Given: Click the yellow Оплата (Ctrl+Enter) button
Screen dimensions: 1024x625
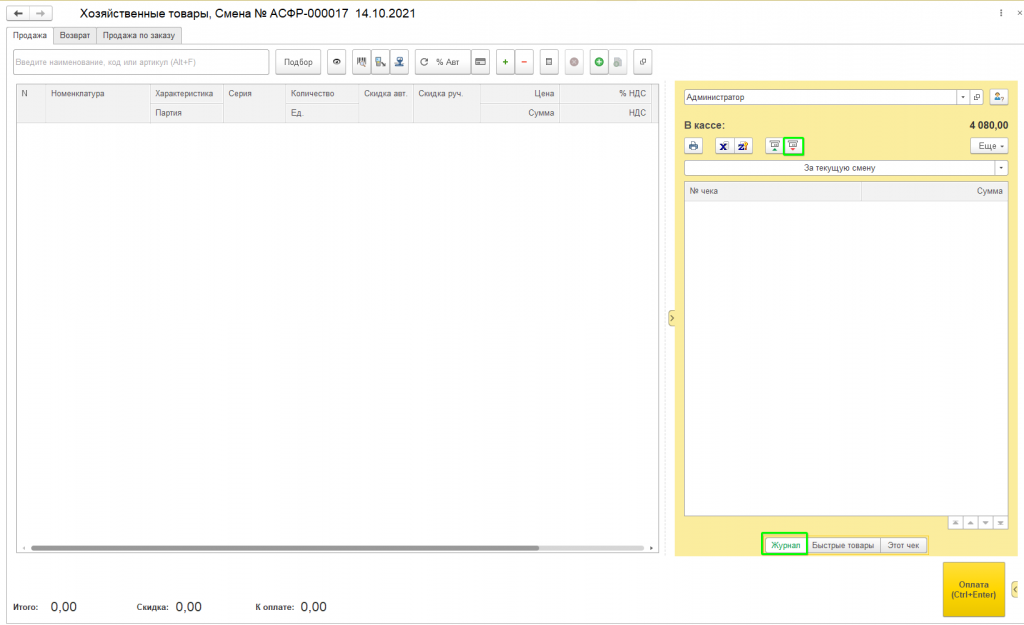Looking at the screenshot, I should (974, 589).
